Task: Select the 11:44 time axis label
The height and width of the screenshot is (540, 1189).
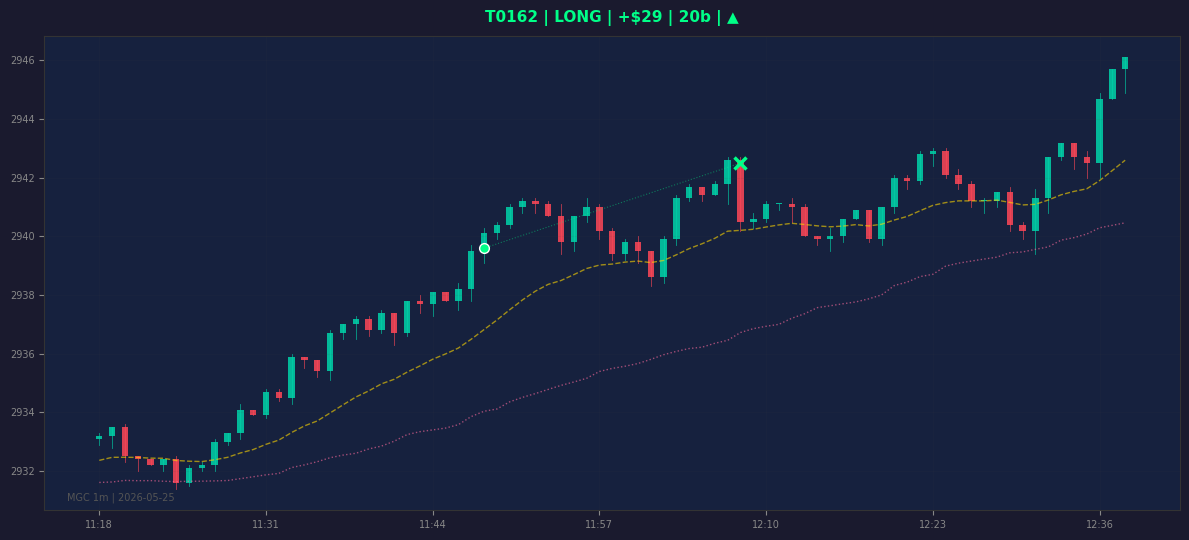Action: (432, 524)
